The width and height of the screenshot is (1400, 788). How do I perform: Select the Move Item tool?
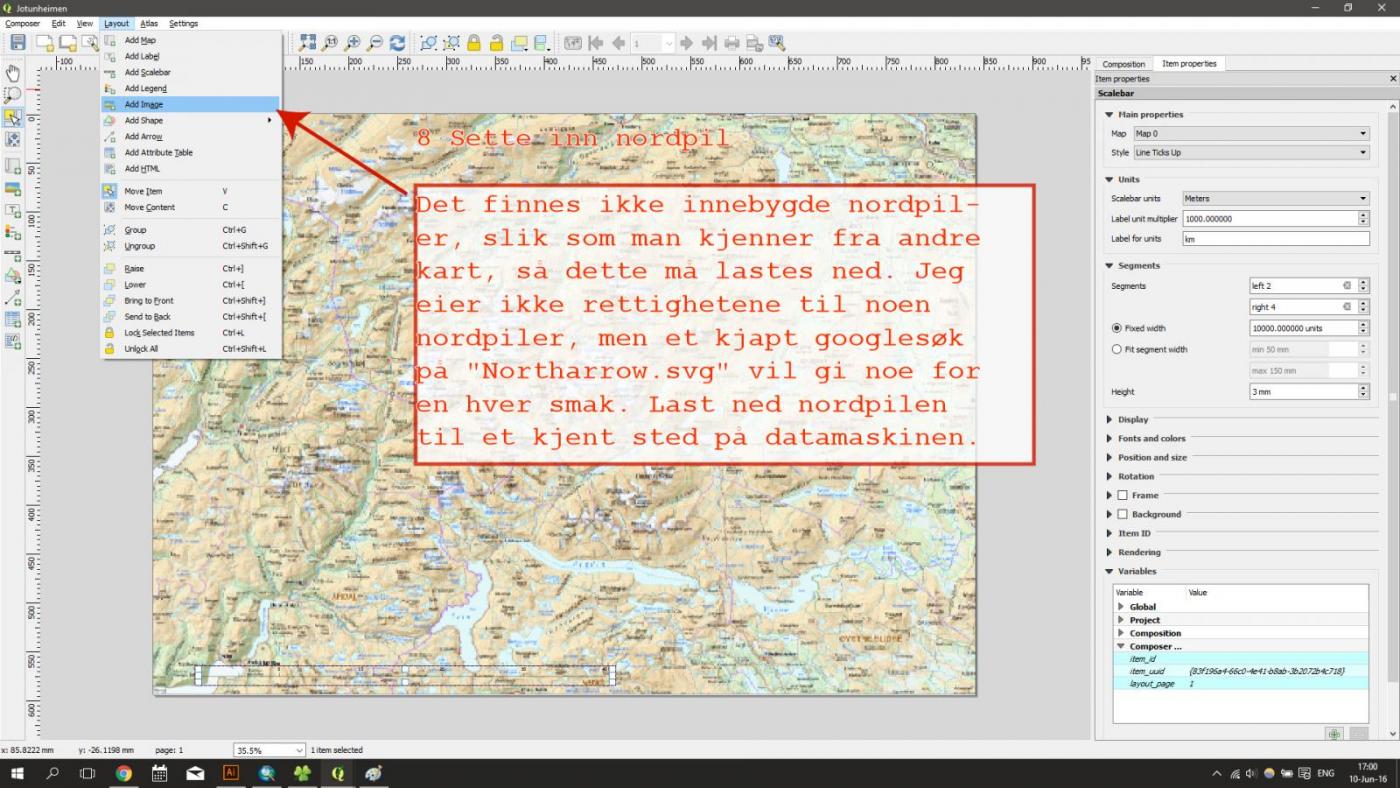coord(13,116)
